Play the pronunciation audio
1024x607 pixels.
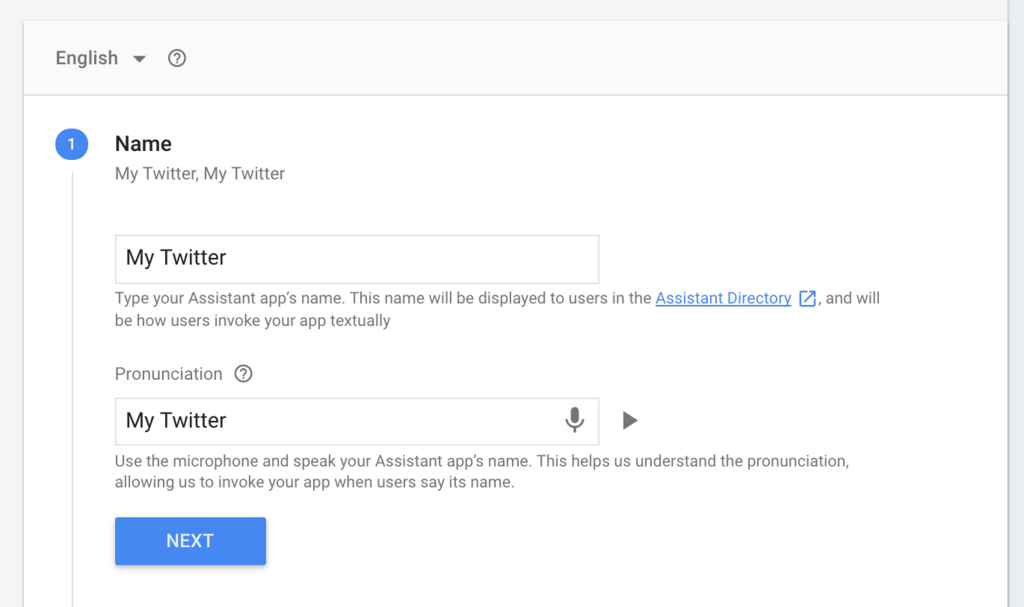pyautogui.click(x=630, y=420)
